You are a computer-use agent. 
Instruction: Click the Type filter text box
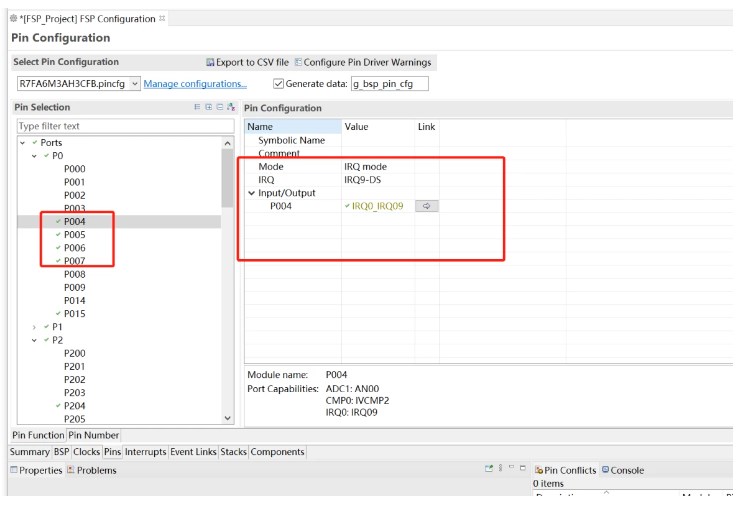(126, 126)
